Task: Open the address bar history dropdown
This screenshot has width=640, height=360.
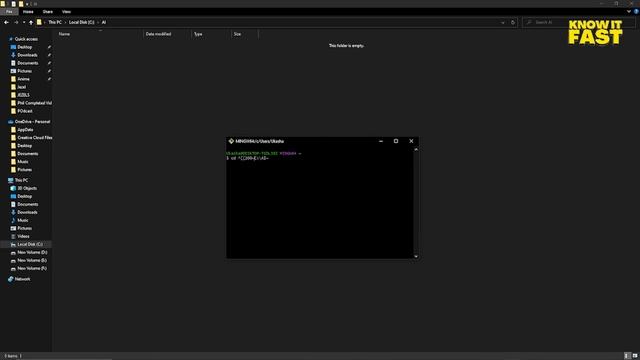Action: pyautogui.click(x=503, y=22)
